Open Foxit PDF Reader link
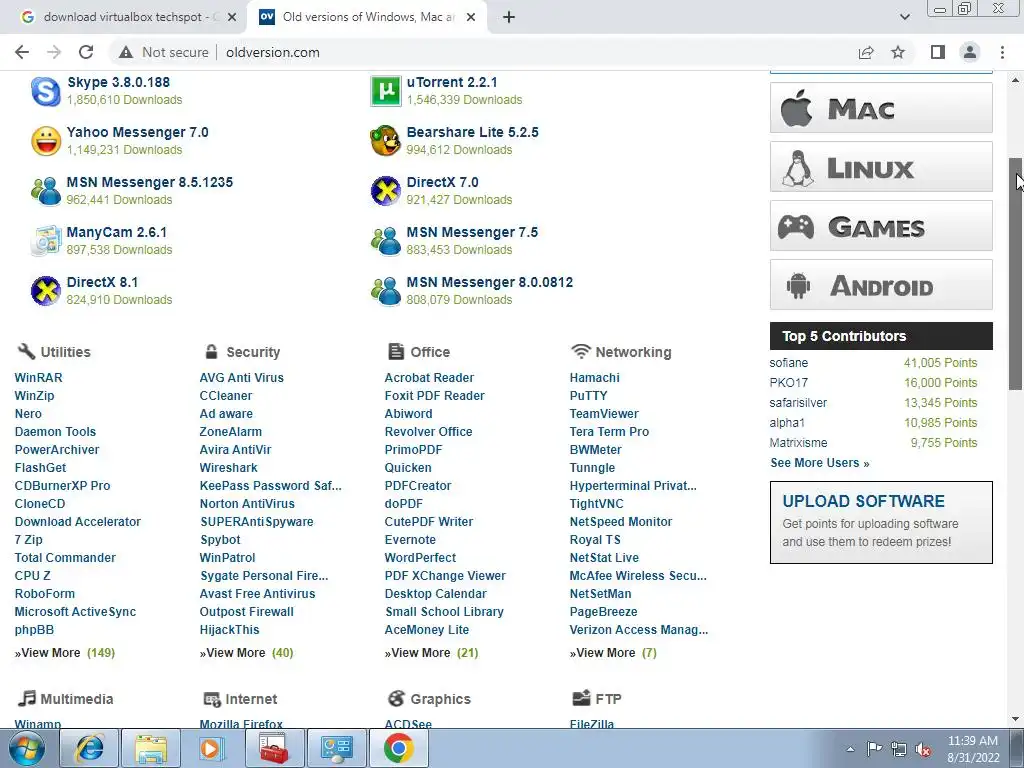The image size is (1024, 768). [434, 396]
